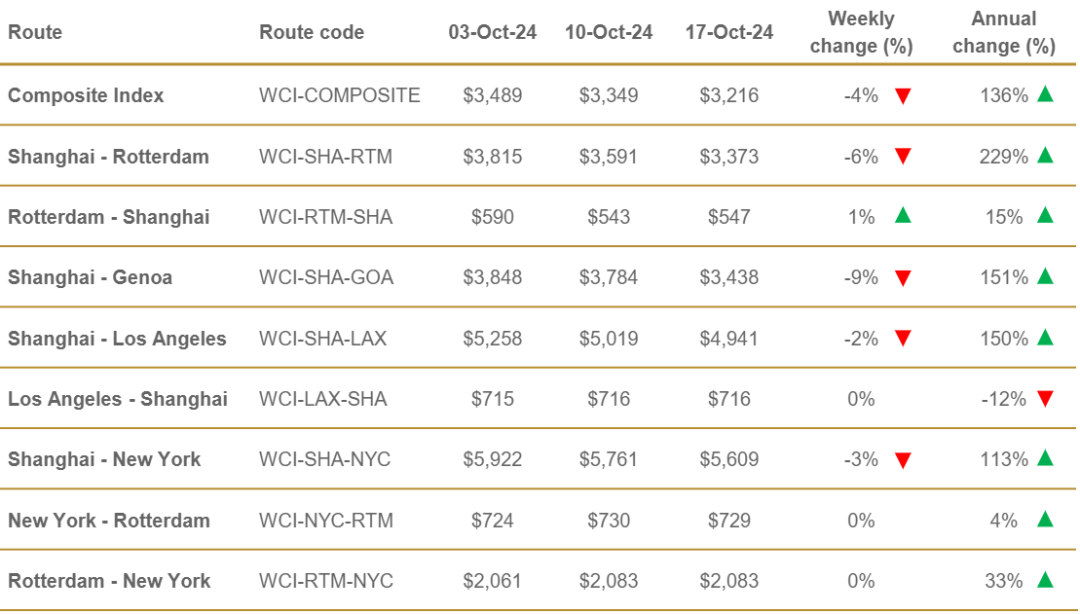Click green up arrow next to 1% weekly change
This screenshot has width=1080, height=614.
click(x=903, y=216)
